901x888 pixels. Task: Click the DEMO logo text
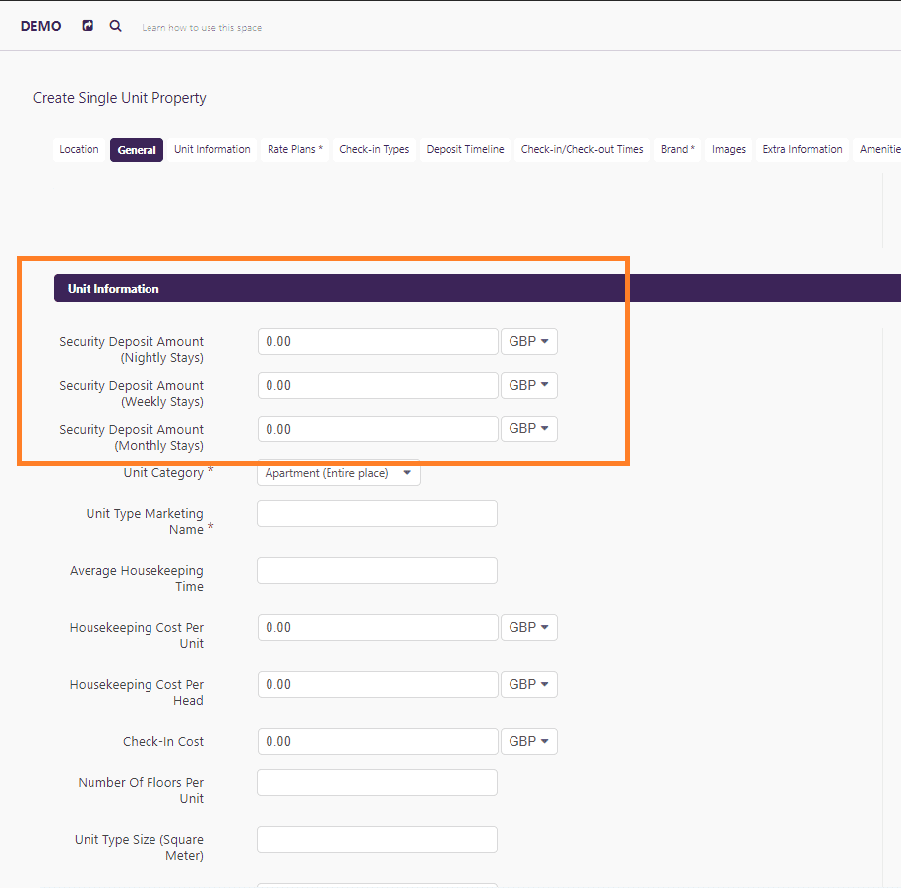(41, 26)
